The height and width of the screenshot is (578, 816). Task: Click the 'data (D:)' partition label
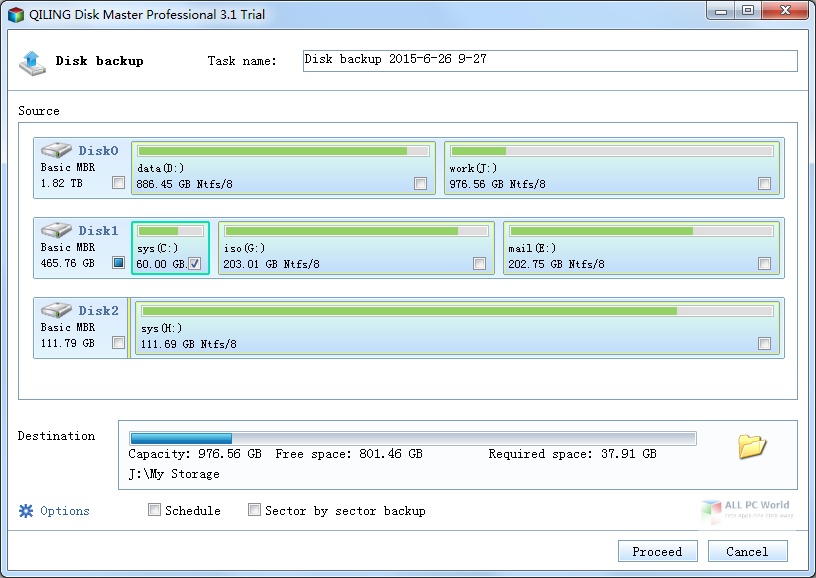coord(160,168)
